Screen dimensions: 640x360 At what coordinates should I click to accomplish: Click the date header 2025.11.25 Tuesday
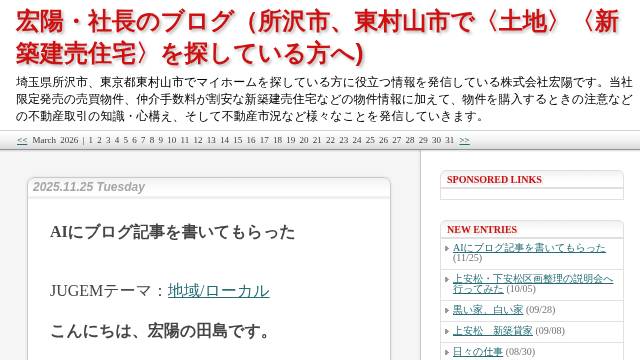pos(89,187)
